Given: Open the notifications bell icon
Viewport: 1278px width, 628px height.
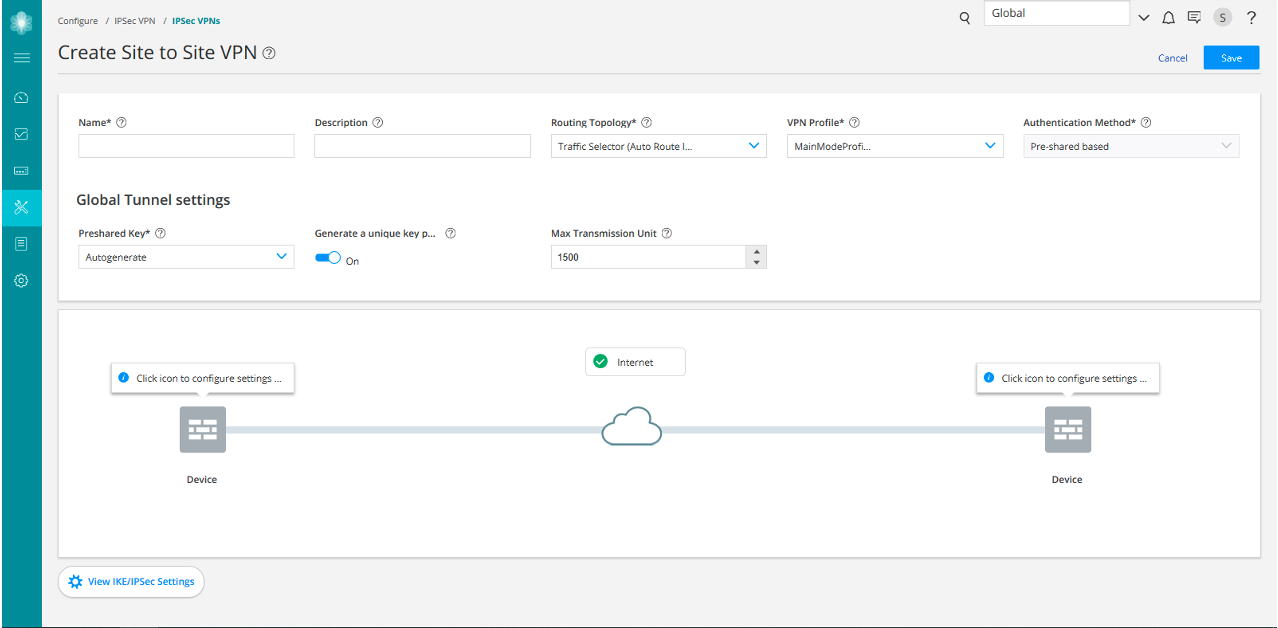Looking at the screenshot, I should (x=1167, y=17).
